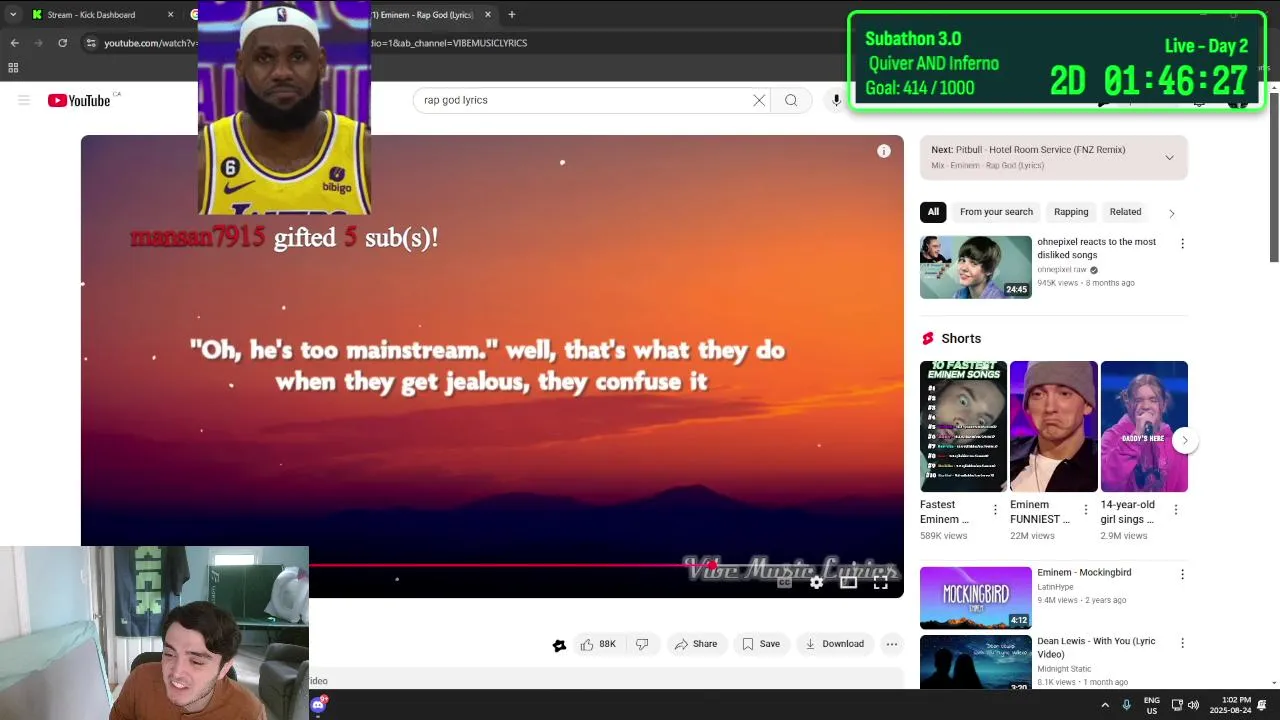
Task: Show next Shorts with carousel arrow
Action: (1185, 440)
